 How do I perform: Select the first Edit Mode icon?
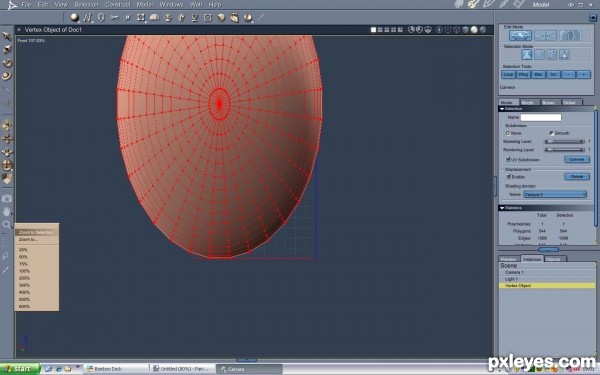coord(520,36)
